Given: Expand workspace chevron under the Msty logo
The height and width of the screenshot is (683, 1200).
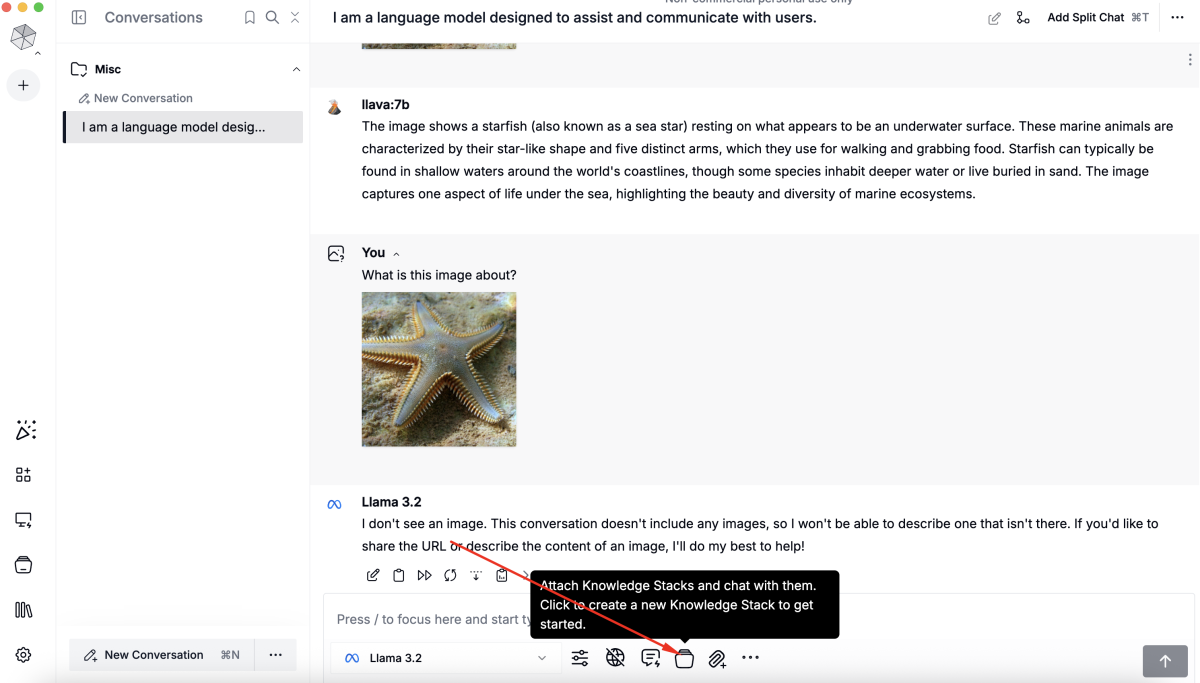Looking at the screenshot, I should (38, 54).
